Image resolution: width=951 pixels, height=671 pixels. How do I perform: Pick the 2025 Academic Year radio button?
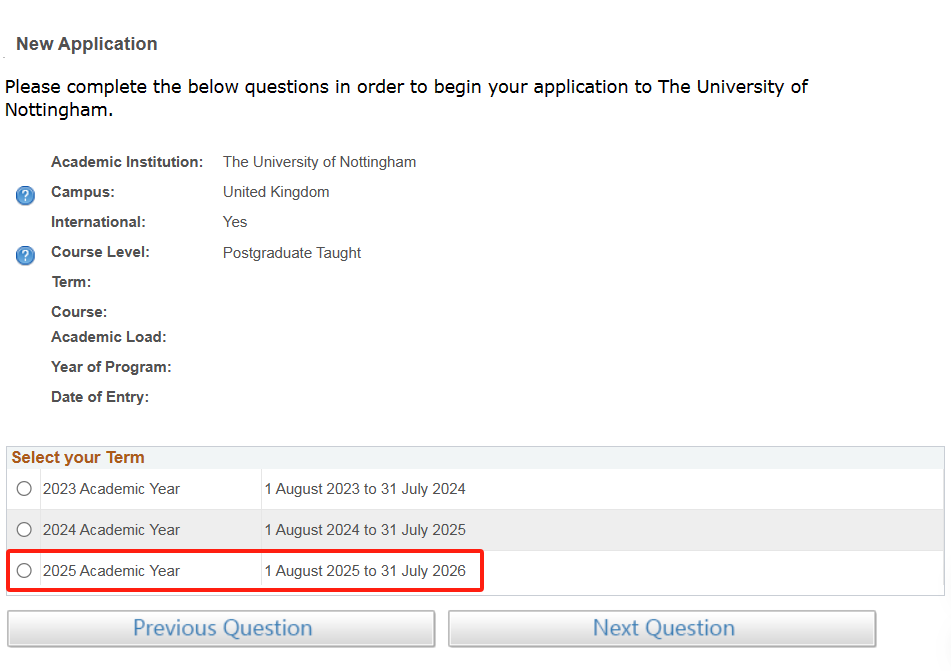pyautogui.click(x=24, y=571)
